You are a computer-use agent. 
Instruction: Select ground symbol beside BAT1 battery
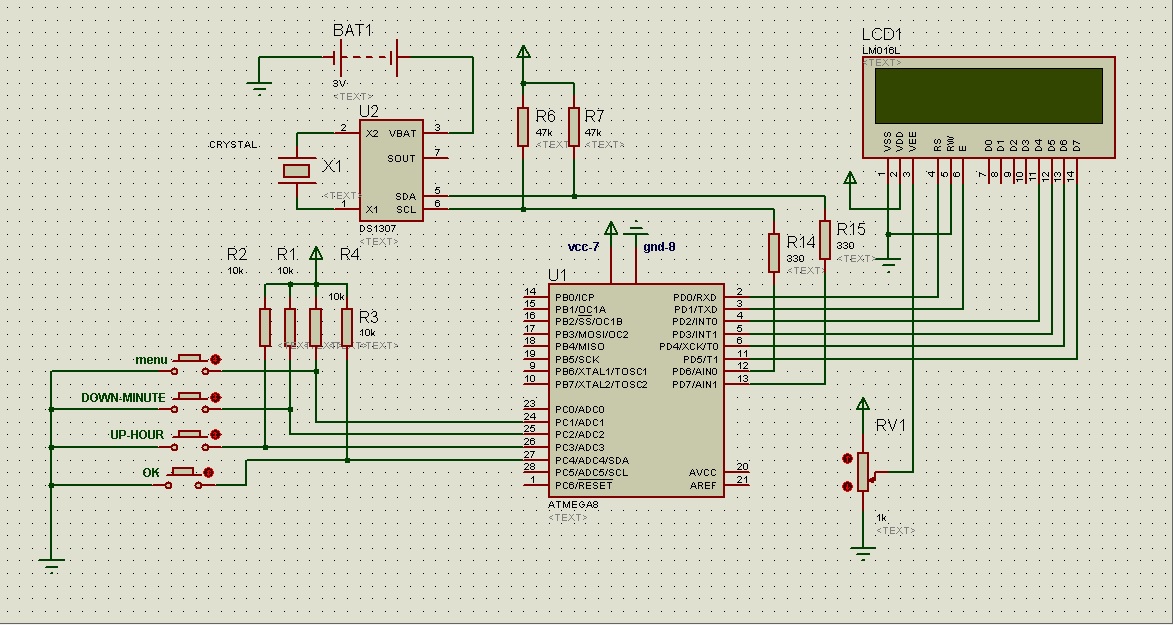tap(260, 85)
